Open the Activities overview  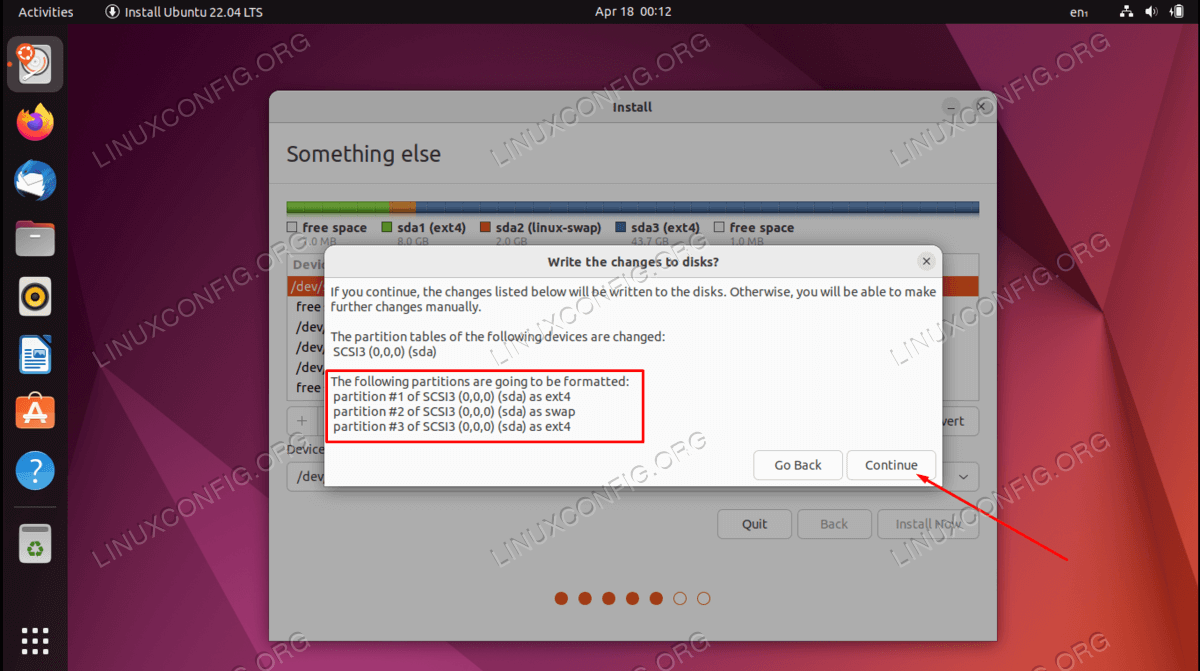coord(46,12)
